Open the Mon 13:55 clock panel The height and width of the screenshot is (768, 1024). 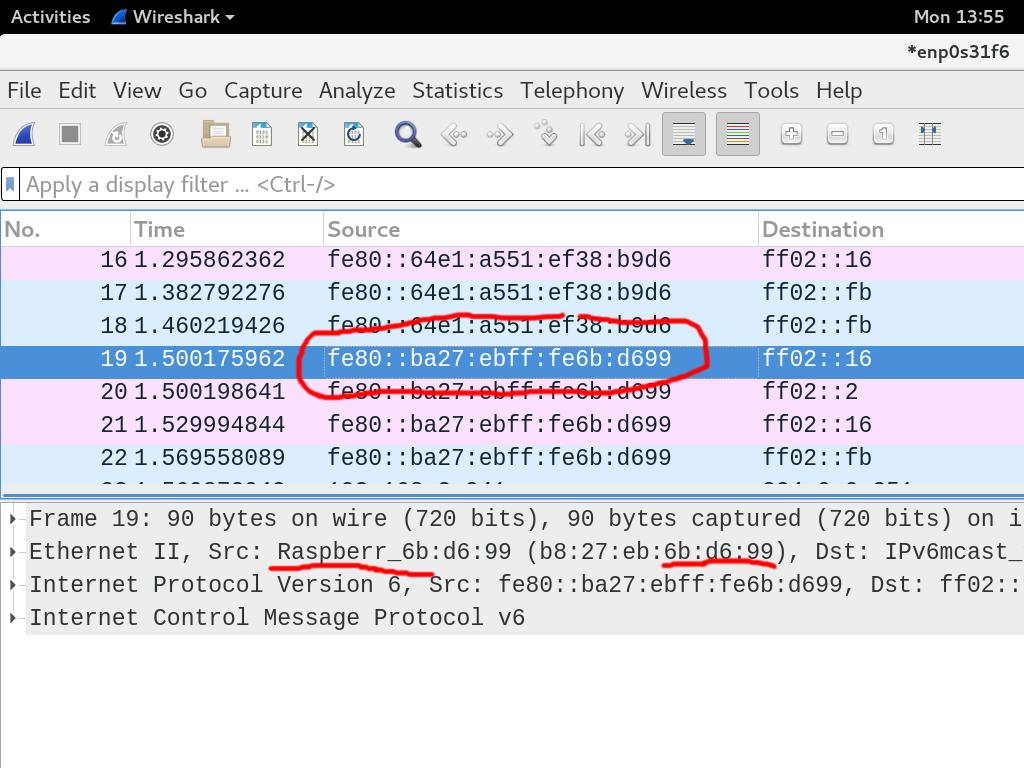point(959,17)
